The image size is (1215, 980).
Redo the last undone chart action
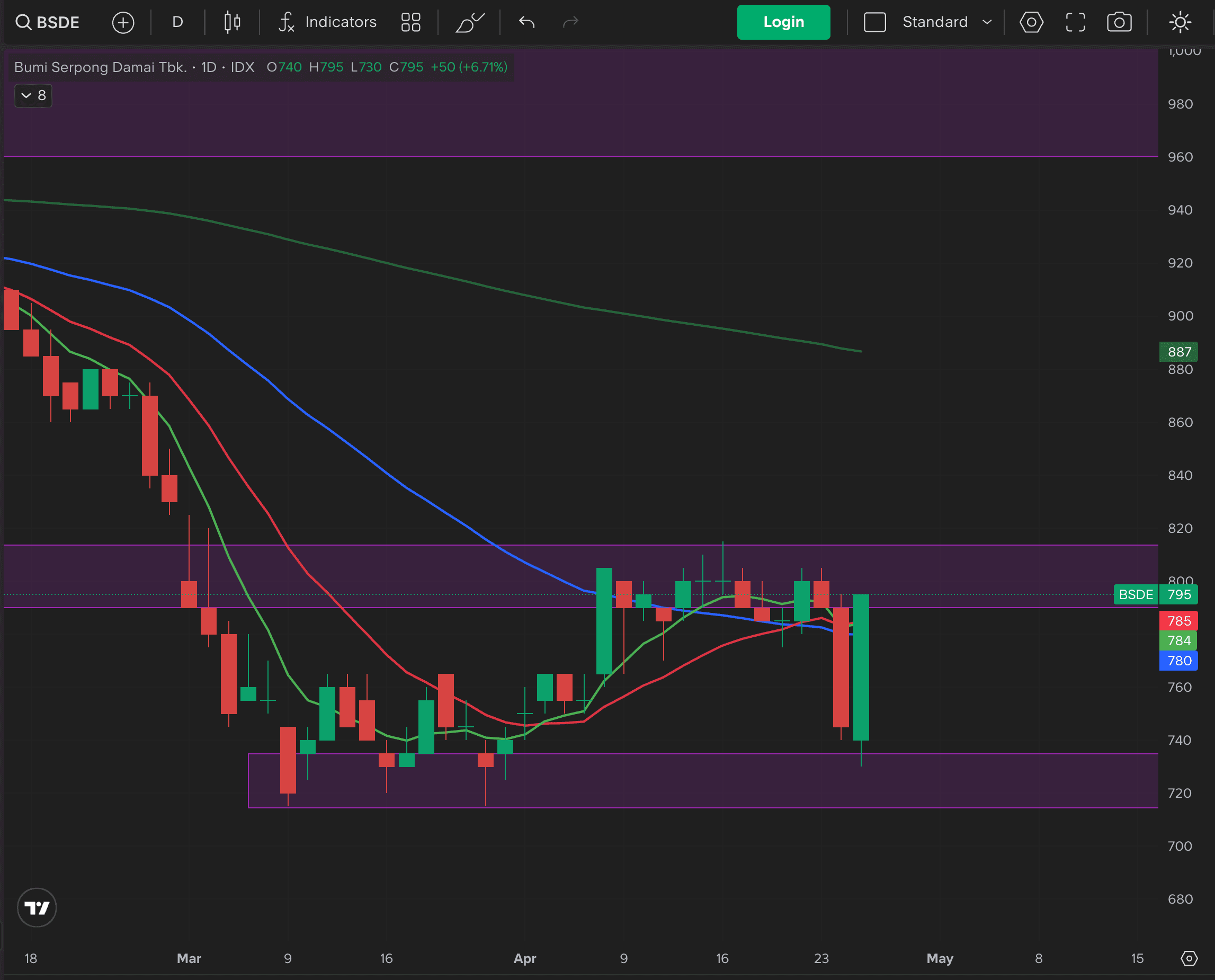(x=570, y=22)
